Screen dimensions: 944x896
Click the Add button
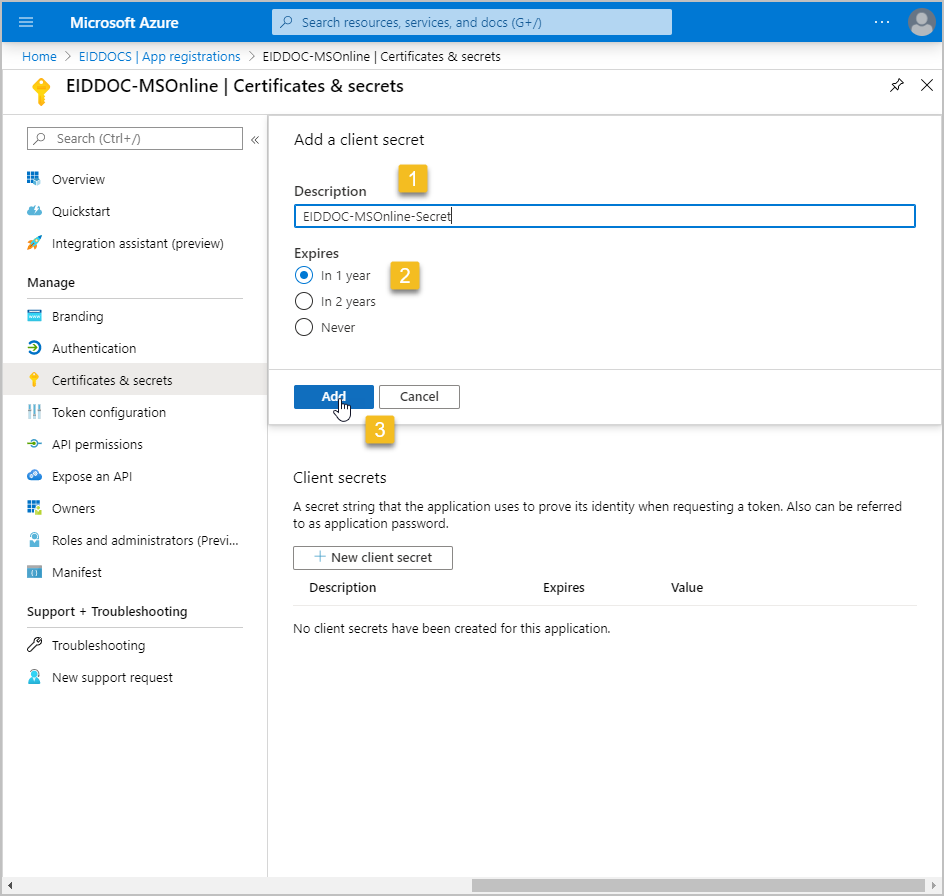pos(333,397)
